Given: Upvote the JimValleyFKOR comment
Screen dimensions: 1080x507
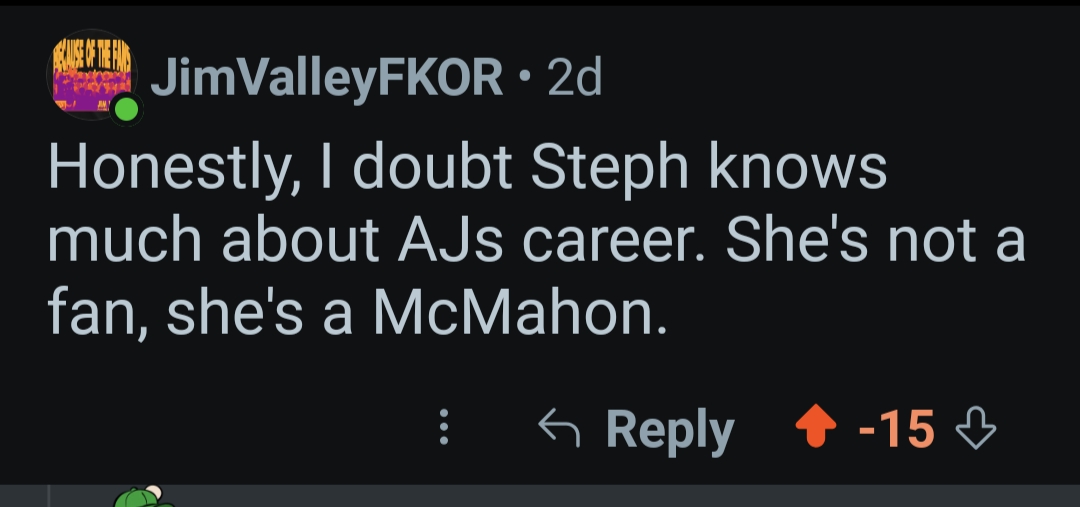Looking at the screenshot, I should coord(814,430).
